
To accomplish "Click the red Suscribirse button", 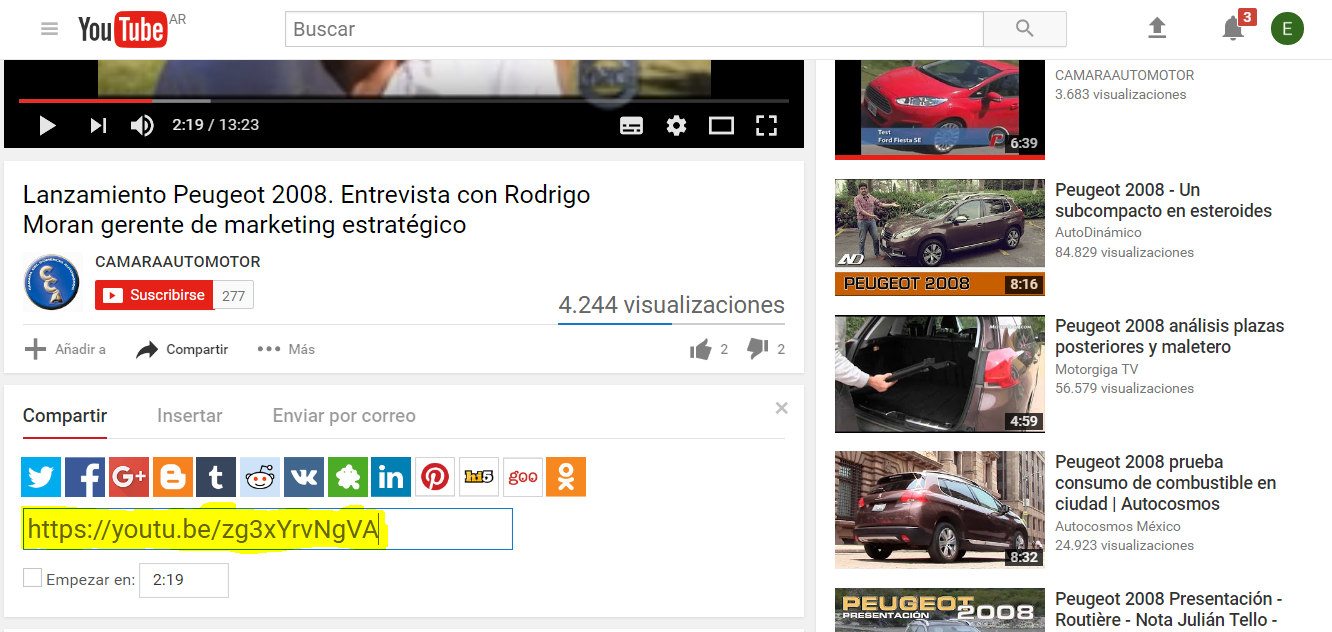I will tap(154, 295).
